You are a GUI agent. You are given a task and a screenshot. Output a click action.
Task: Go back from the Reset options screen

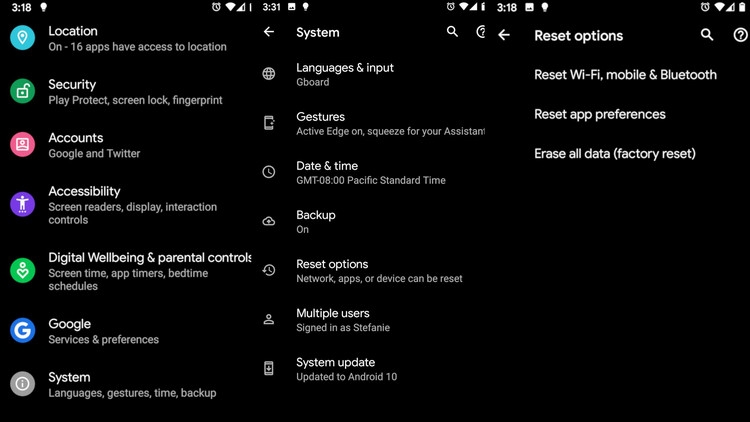point(504,35)
